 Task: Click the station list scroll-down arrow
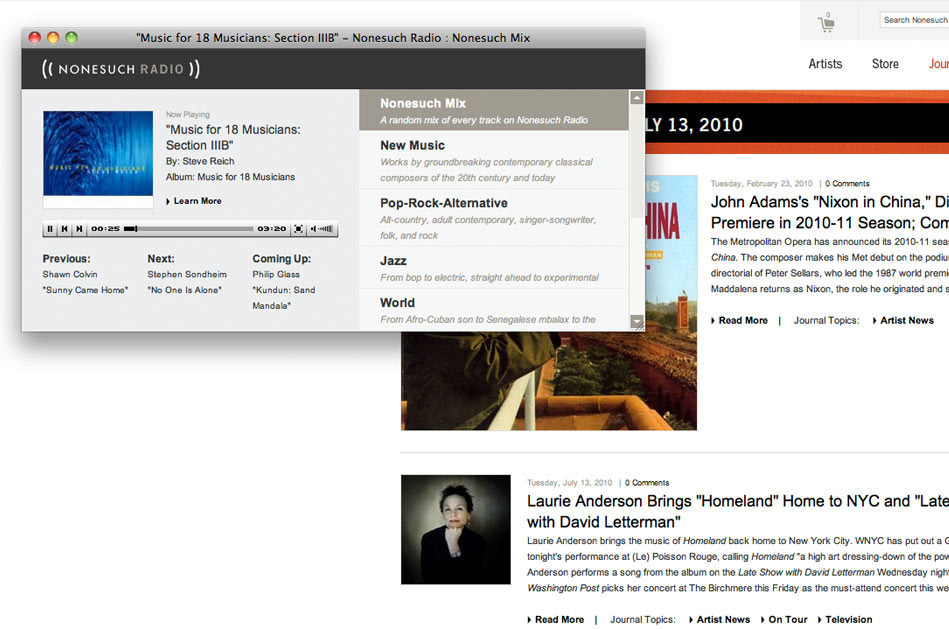[637, 321]
